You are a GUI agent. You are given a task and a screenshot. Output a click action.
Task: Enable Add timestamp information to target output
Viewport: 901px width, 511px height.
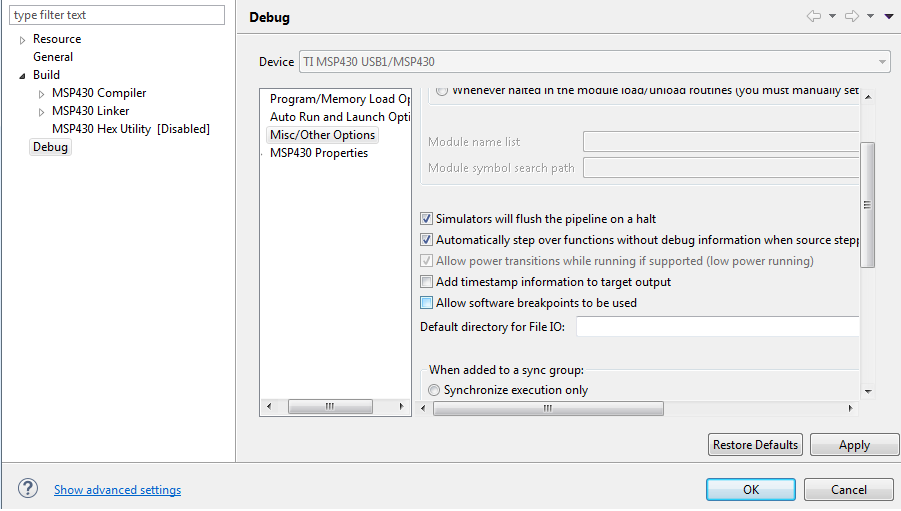(x=427, y=282)
